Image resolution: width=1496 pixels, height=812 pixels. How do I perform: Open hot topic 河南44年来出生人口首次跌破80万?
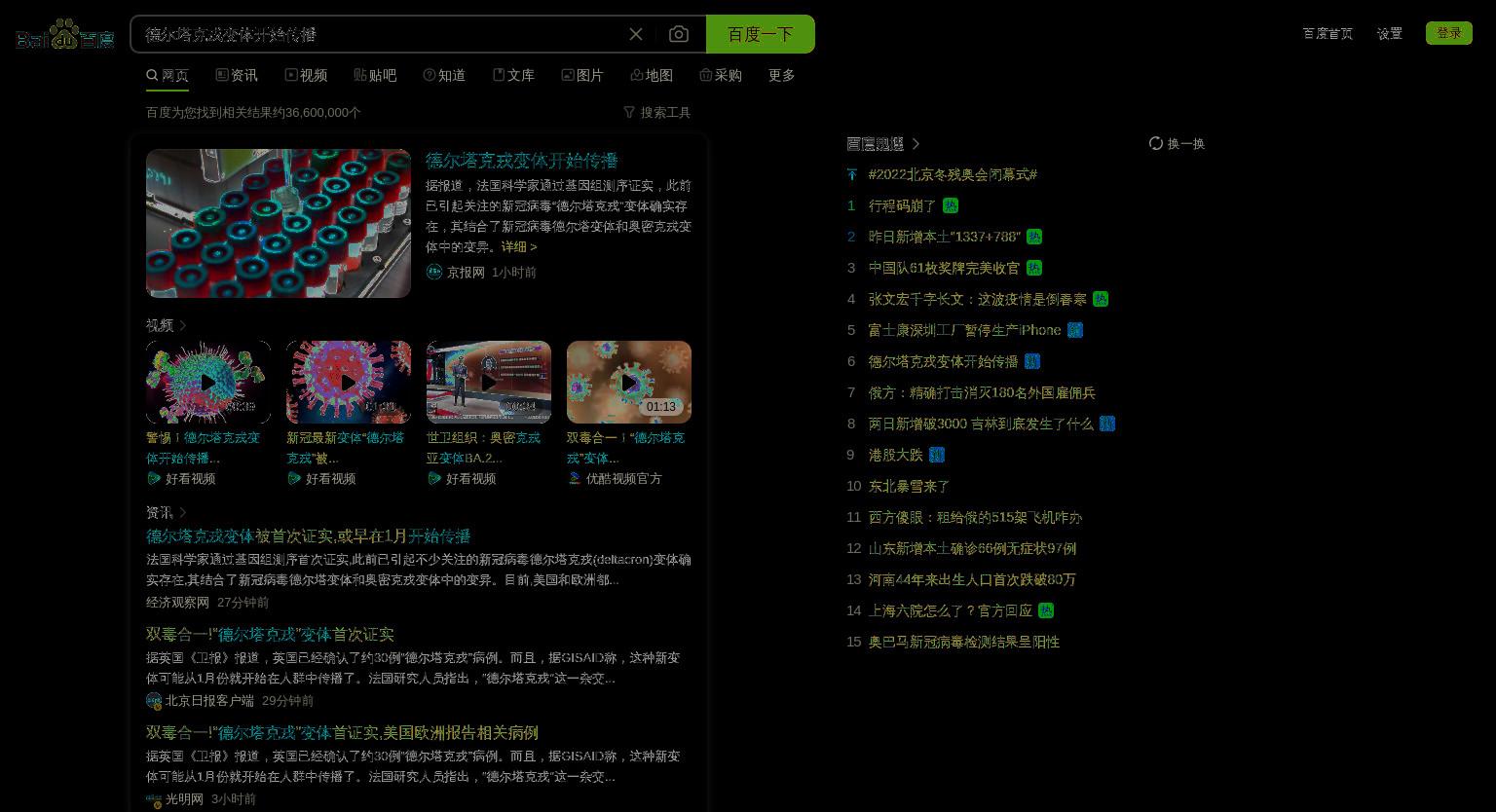972,579
